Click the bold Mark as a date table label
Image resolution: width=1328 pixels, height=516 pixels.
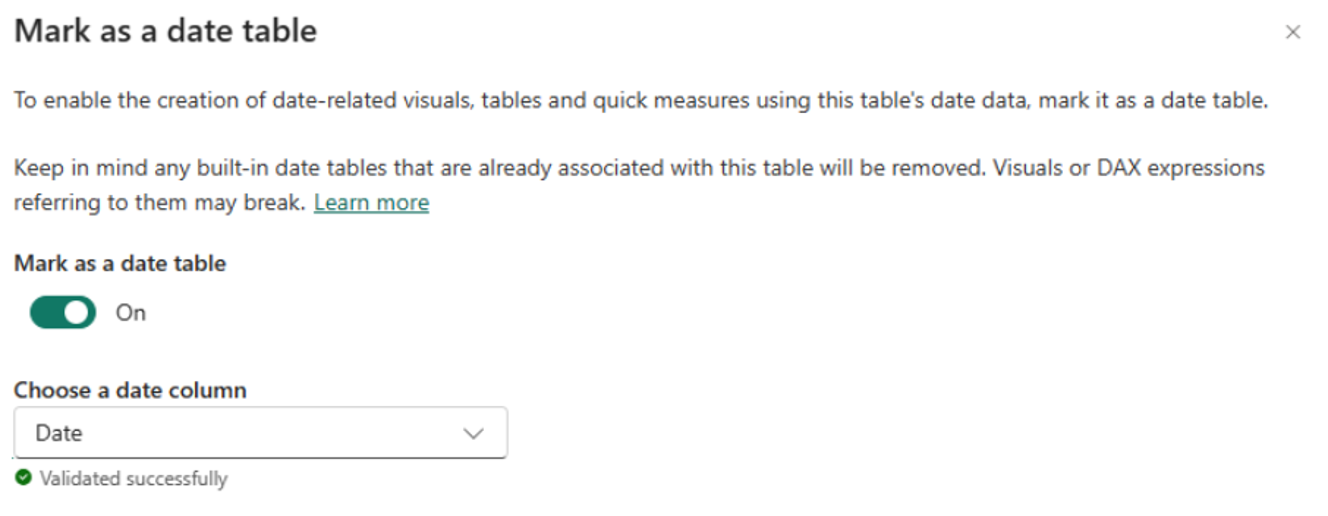point(120,264)
